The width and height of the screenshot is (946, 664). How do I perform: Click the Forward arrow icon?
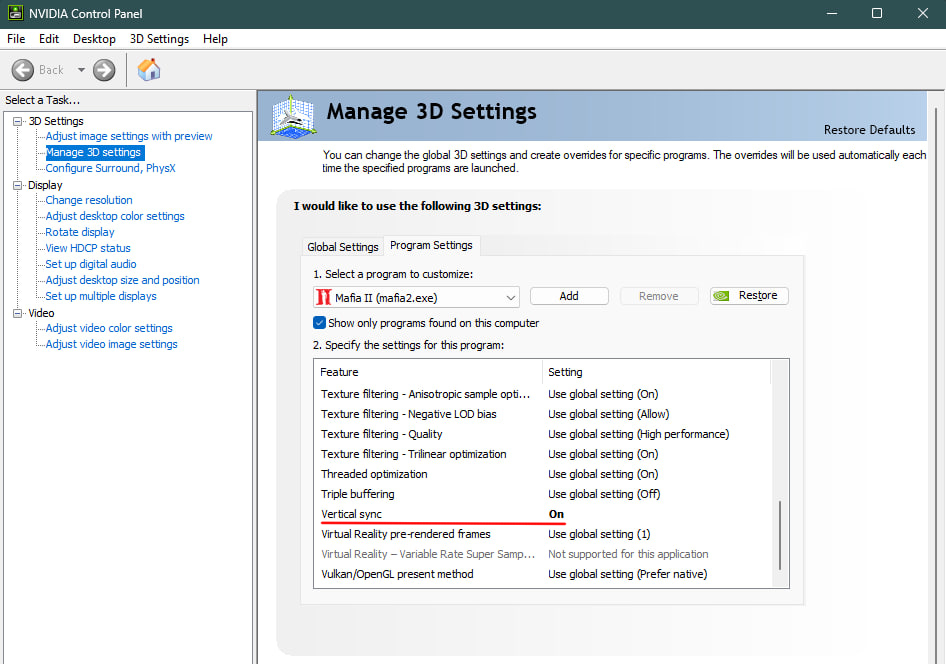click(x=104, y=70)
